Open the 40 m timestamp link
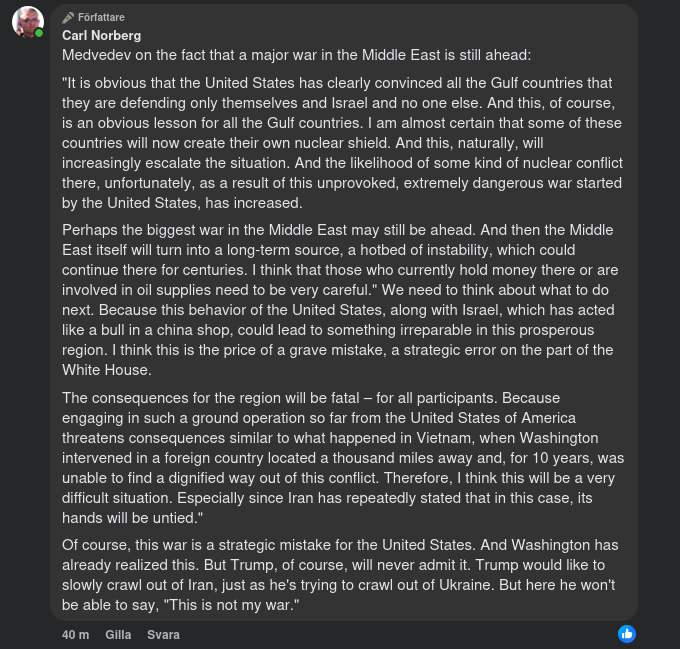 [x=75, y=635]
